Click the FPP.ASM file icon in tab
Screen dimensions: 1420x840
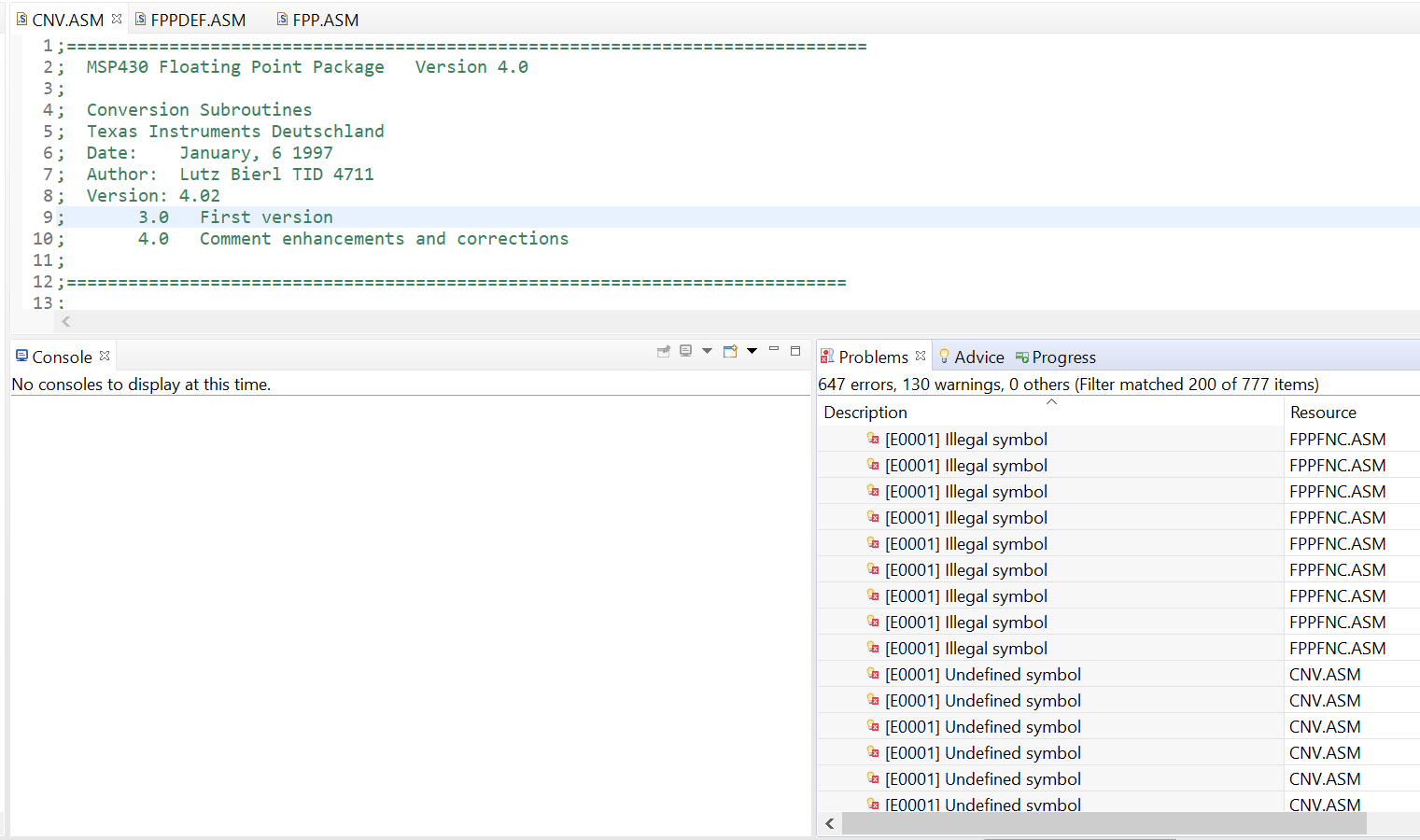click(282, 19)
